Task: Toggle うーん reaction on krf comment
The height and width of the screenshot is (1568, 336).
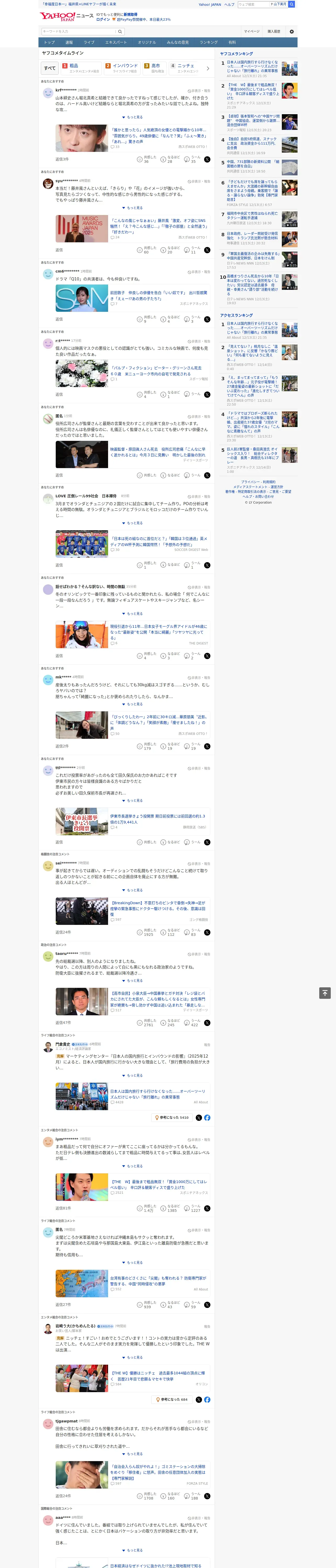Action: (193, 159)
